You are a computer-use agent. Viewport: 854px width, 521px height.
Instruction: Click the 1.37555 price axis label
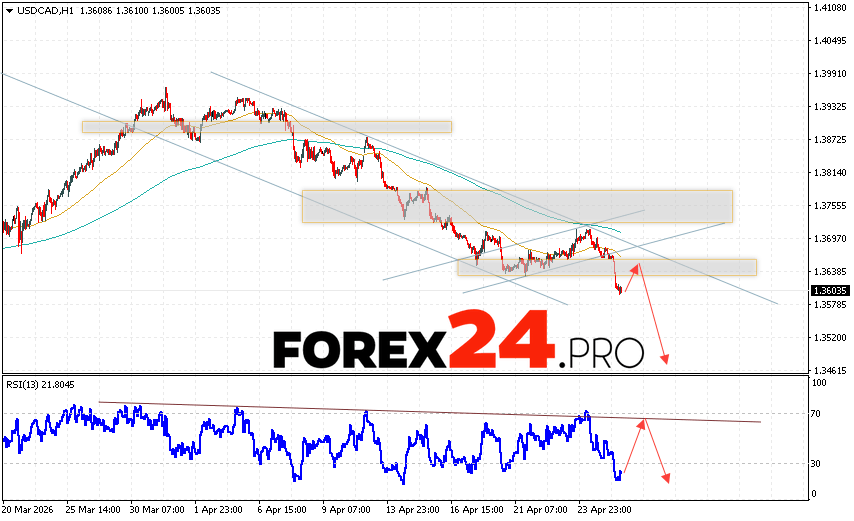pyautogui.click(x=828, y=206)
